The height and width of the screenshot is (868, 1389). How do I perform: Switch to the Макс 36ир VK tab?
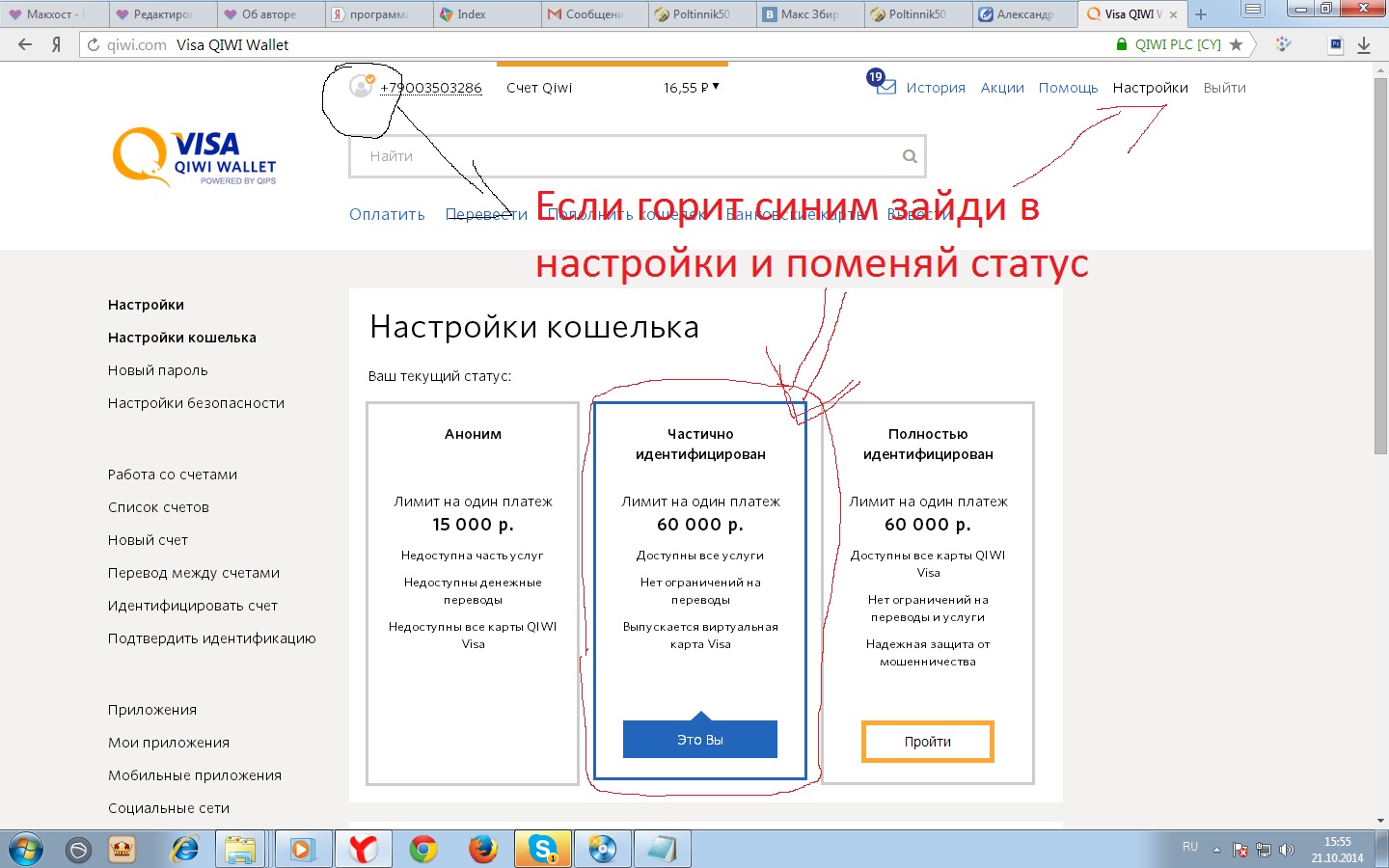tap(809, 14)
